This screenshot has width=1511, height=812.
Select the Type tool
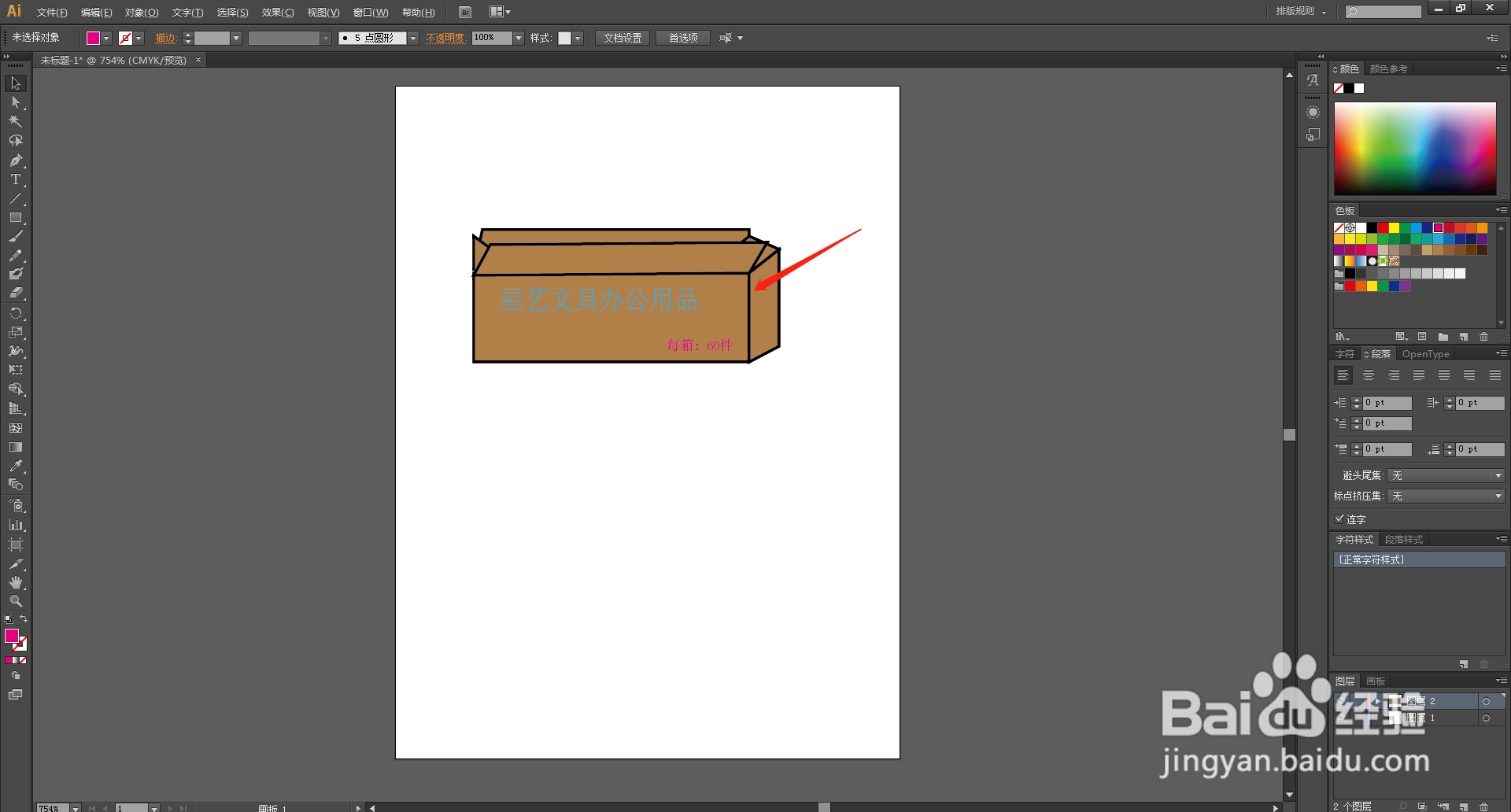(x=16, y=179)
